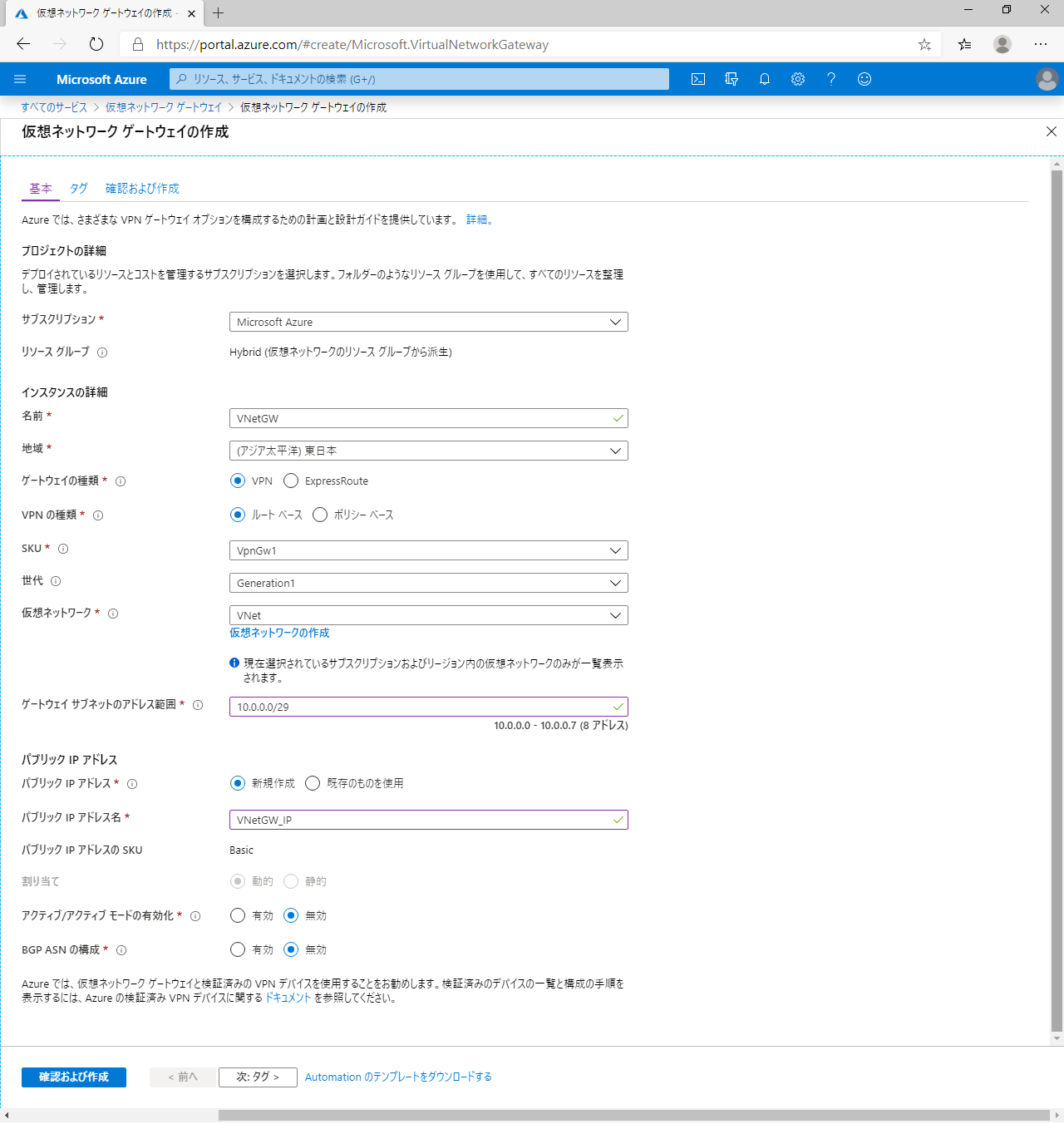Open the Azure portal hamburger menu
This screenshot has height=1124, width=1064.
click(x=20, y=79)
